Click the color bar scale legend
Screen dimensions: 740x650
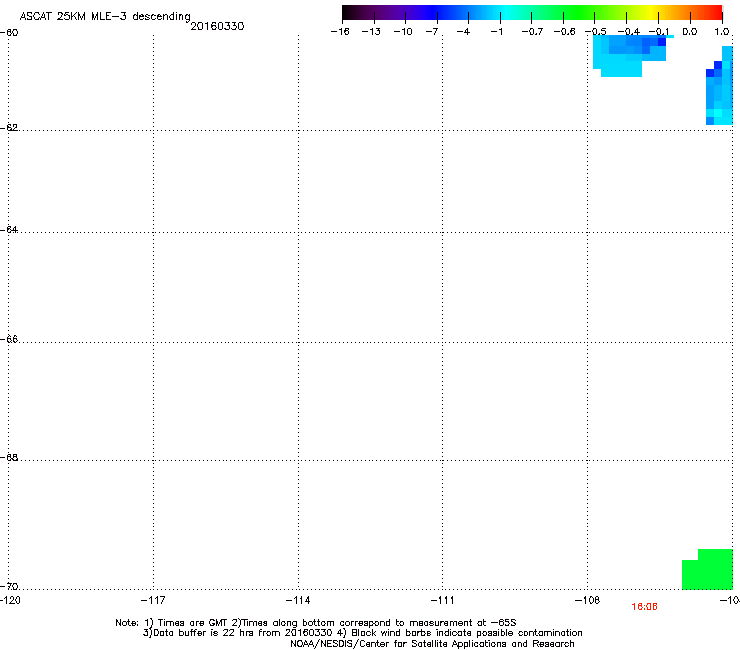tap(532, 13)
